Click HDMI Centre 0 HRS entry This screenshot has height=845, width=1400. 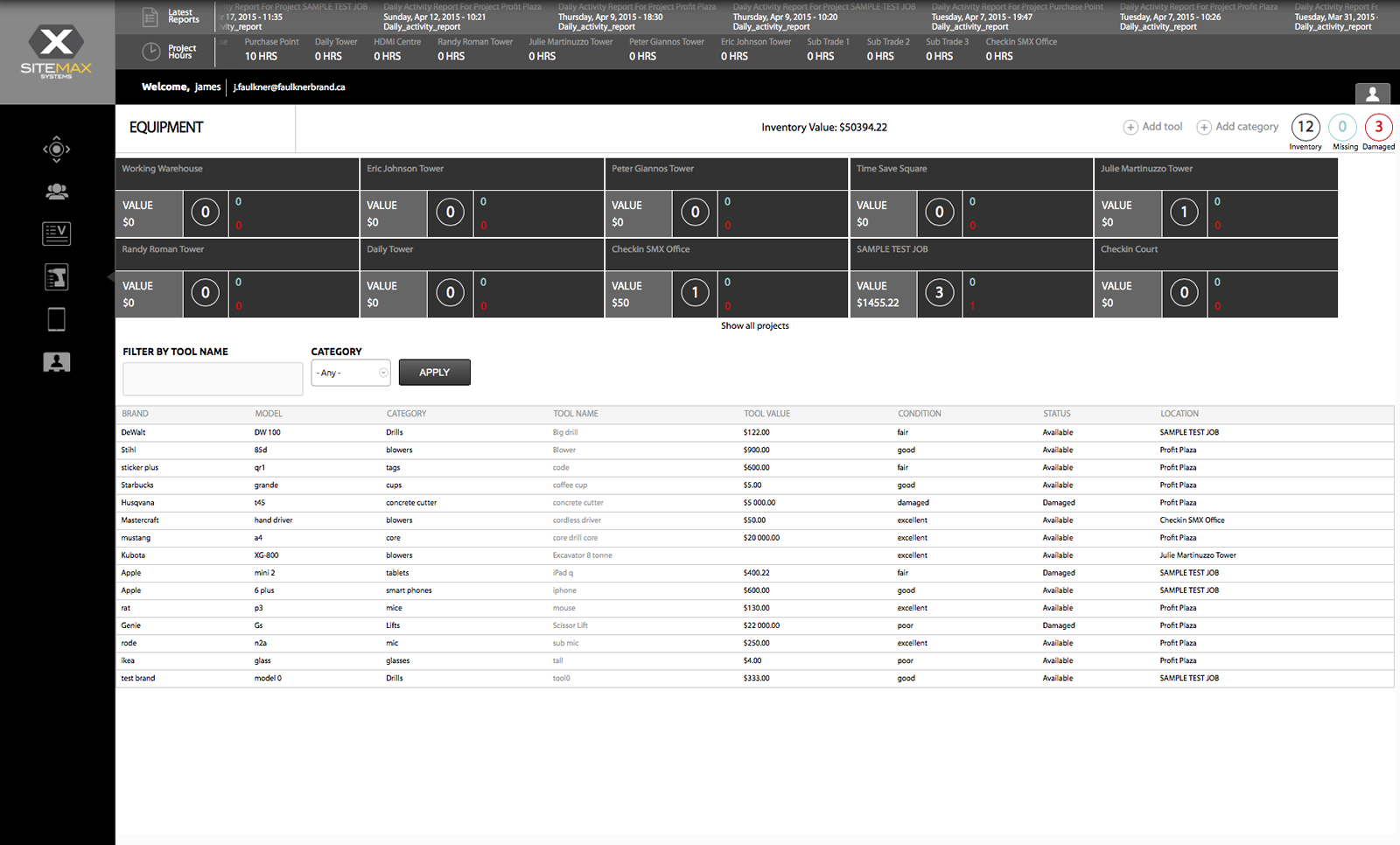(x=397, y=49)
